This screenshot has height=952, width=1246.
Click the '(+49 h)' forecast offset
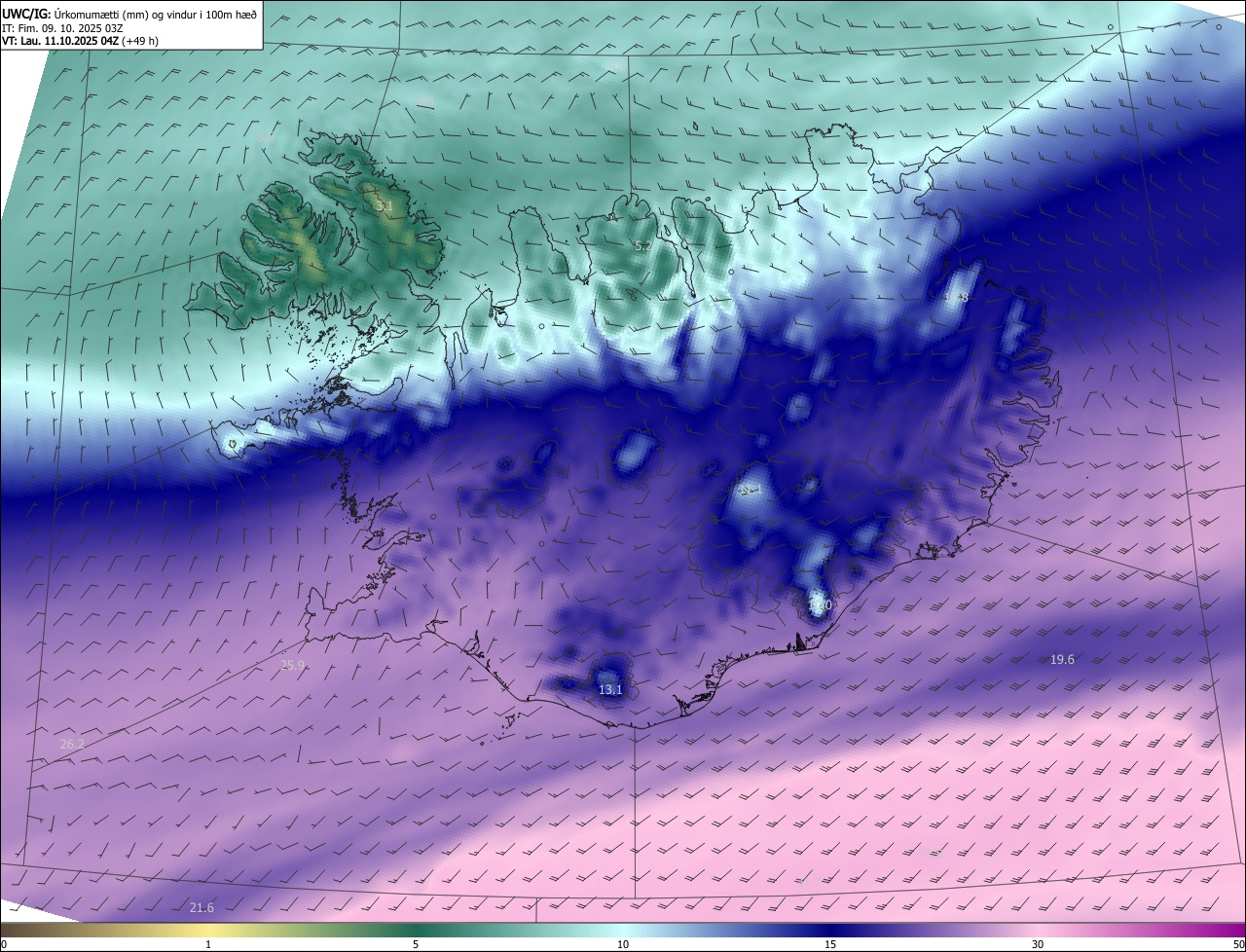click(x=141, y=41)
